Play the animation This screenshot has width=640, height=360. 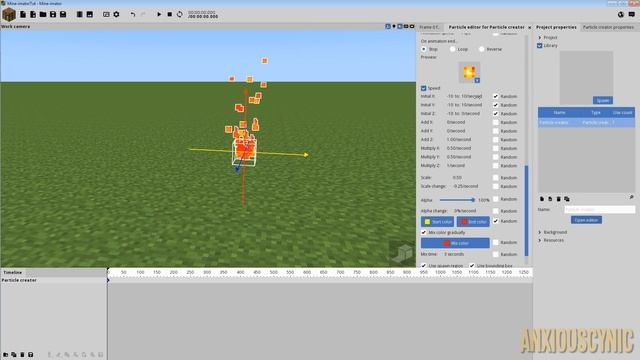coord(159,15)
